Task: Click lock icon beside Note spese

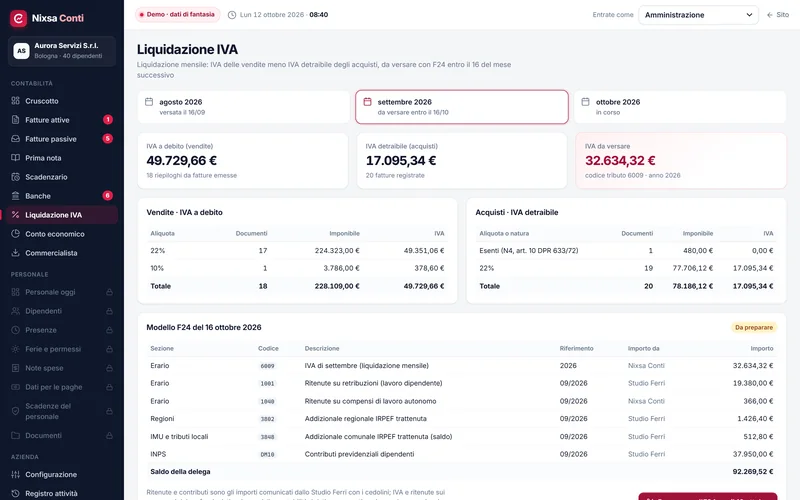Action: click(109, 368)
